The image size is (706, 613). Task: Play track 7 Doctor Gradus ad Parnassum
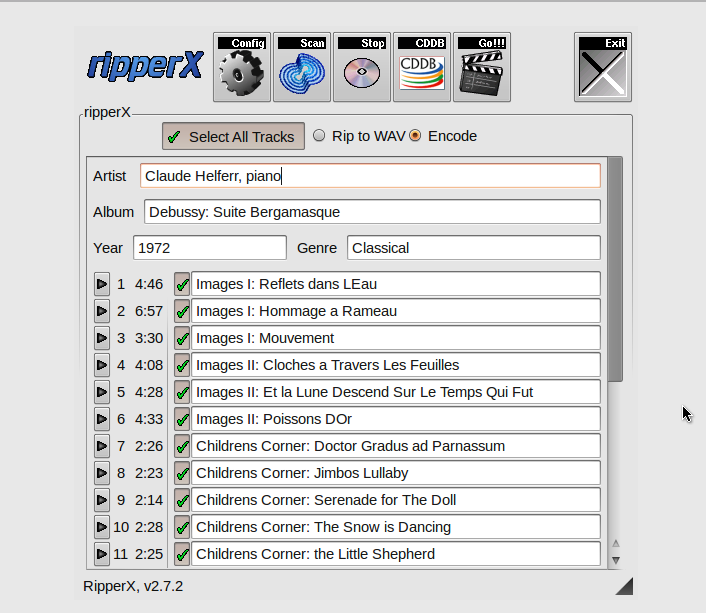pos(102,446)
